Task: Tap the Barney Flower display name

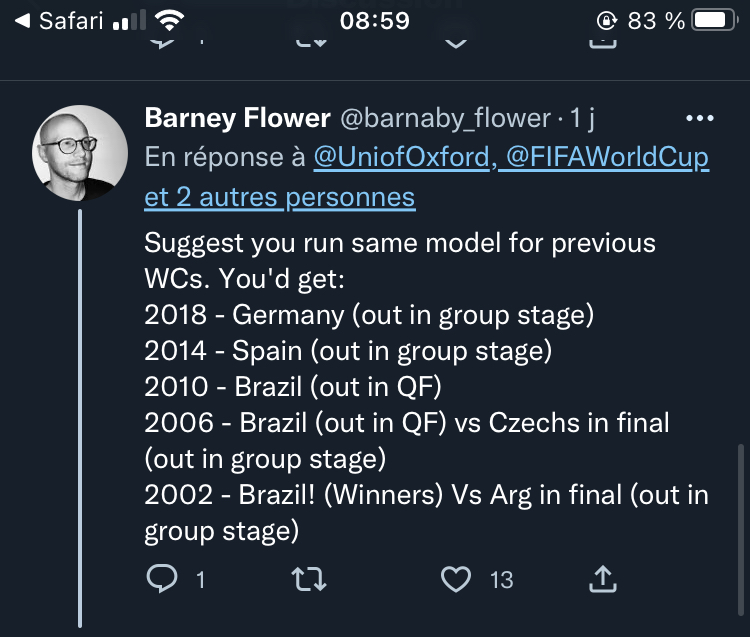Action: tap(238, 118)
